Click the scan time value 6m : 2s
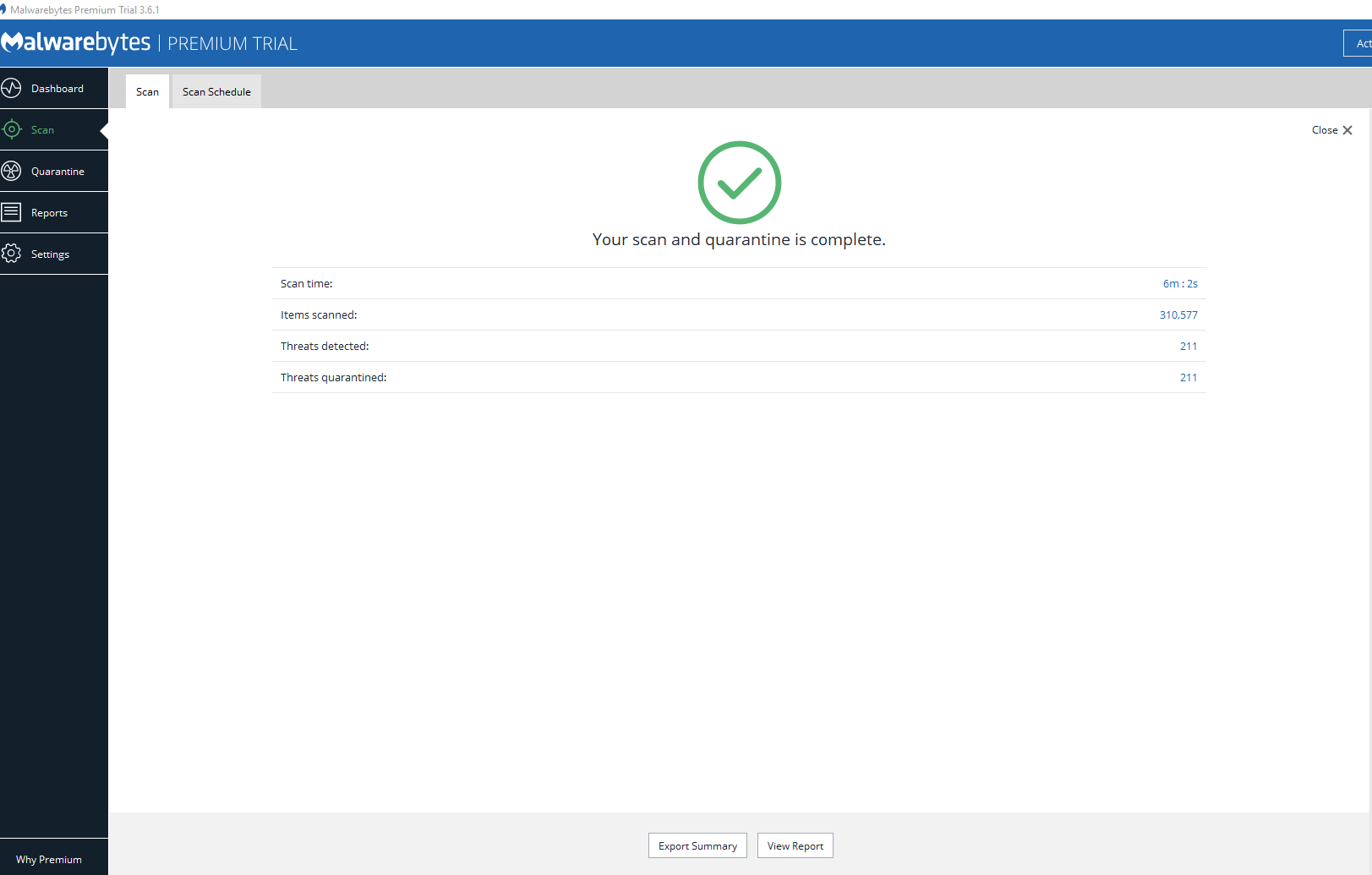This screenshot has width=1372, height=875. pyautogui.click(x=1180, y=283)
